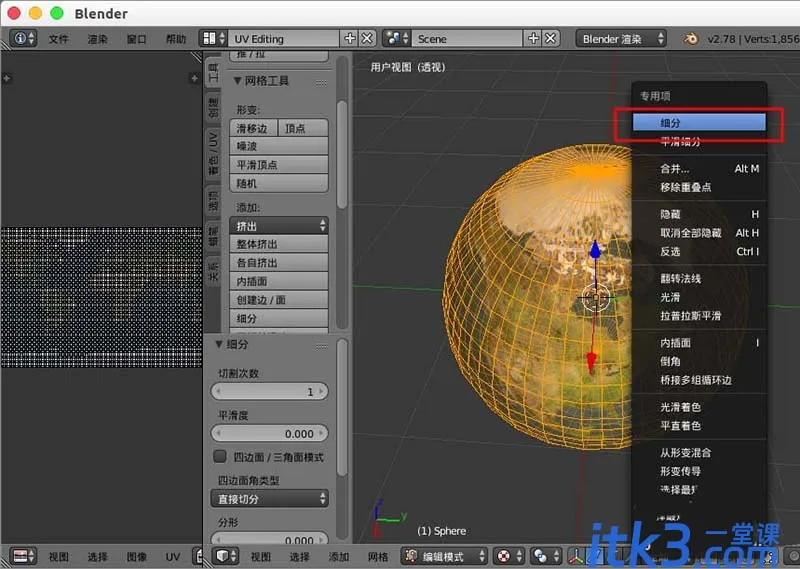
Task: Click the left plus region toggle in UV editor
Action: click(6, 78)
